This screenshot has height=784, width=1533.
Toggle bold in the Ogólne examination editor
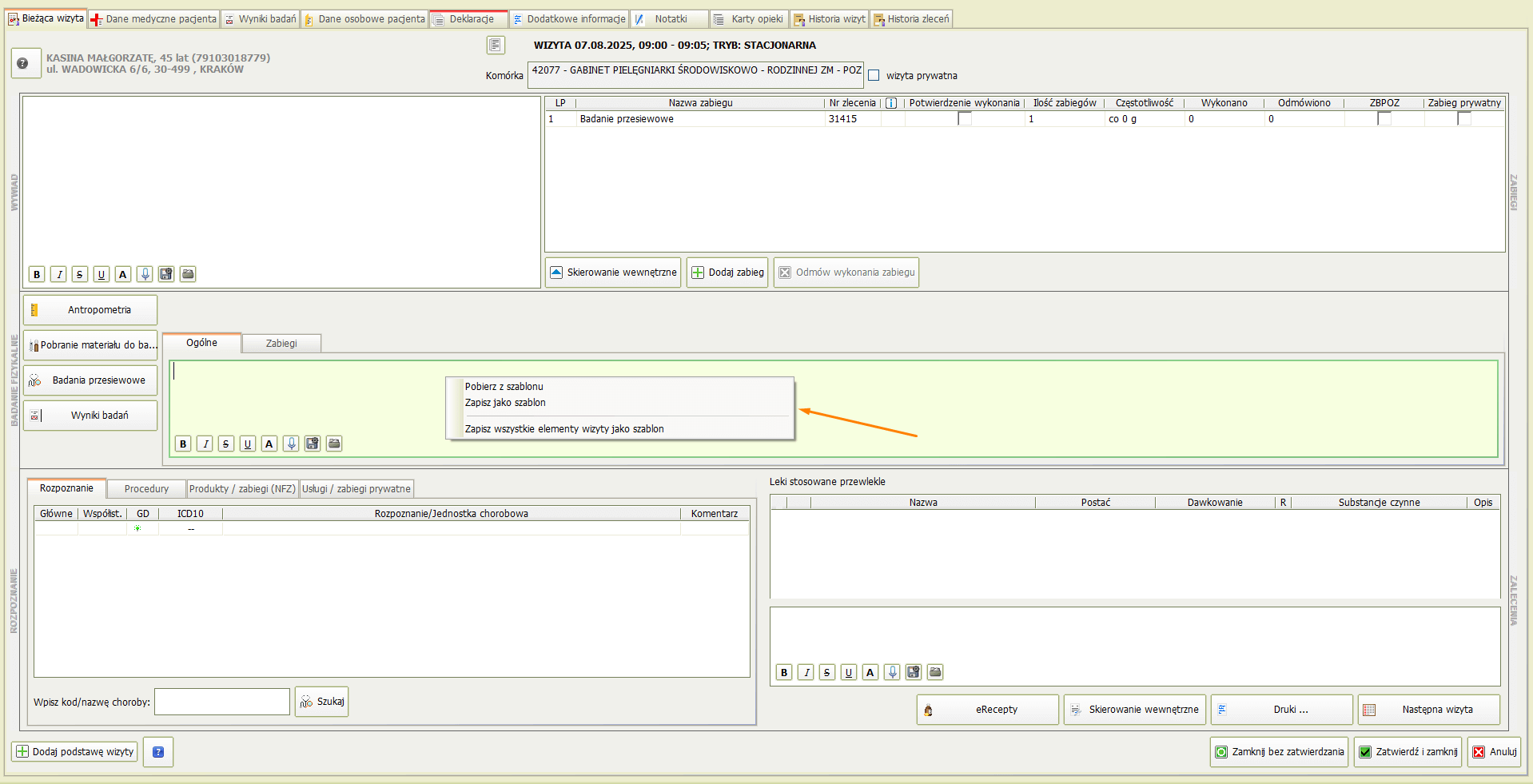[183, 444]
